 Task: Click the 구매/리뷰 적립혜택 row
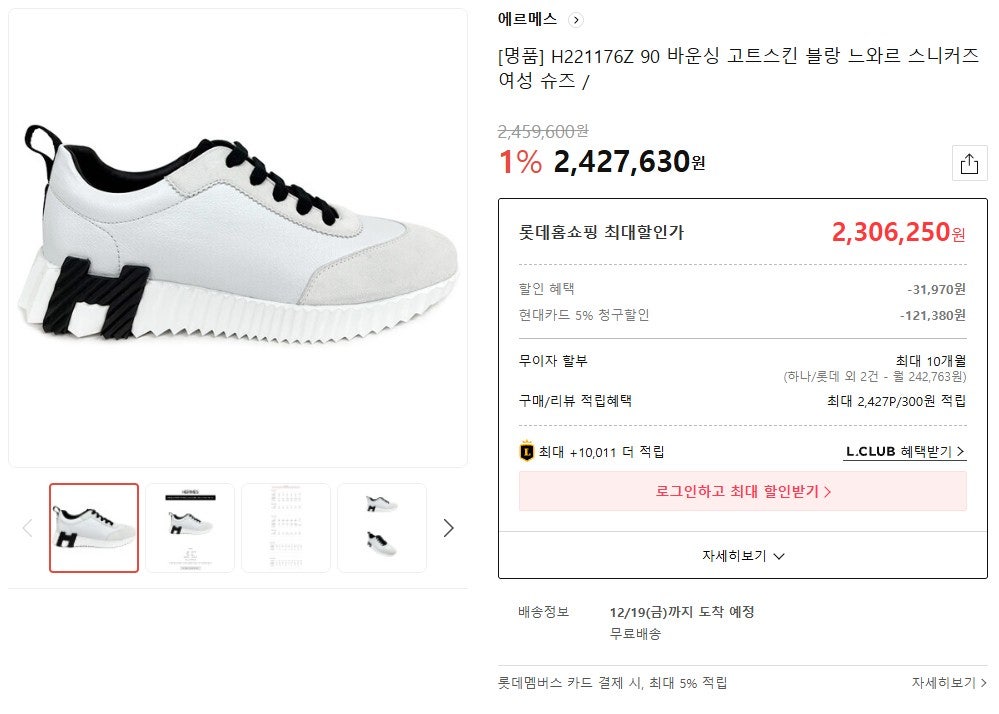(742, 401)
